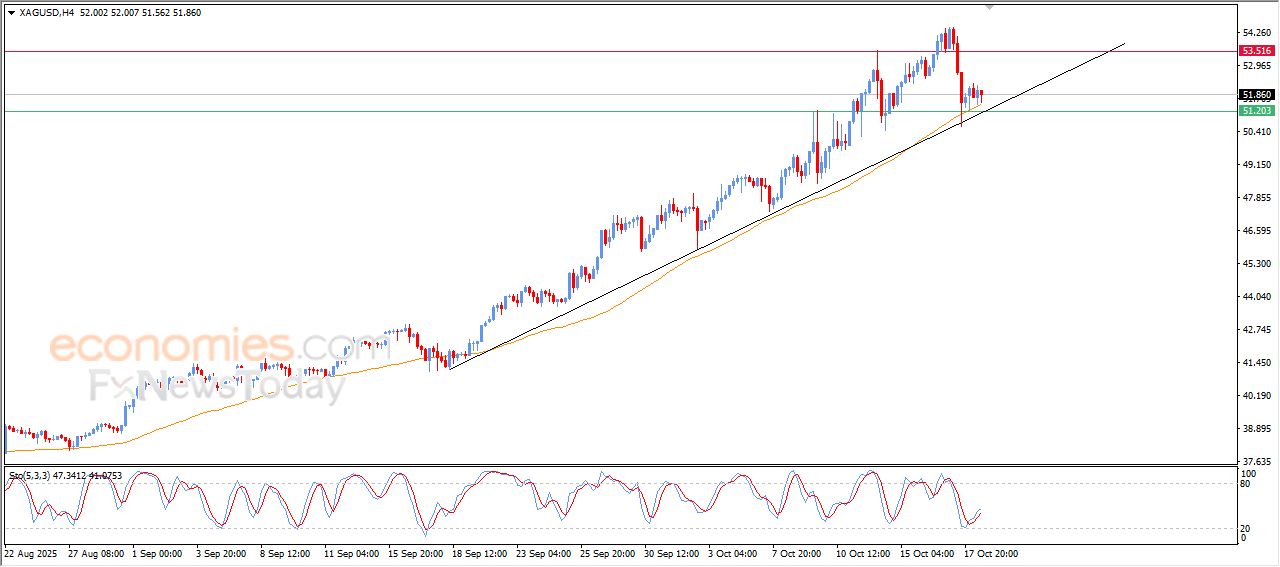Select the red 53.516 price label
Image resolution: width=1280 pixels, height=567 pixels.
1256,51
